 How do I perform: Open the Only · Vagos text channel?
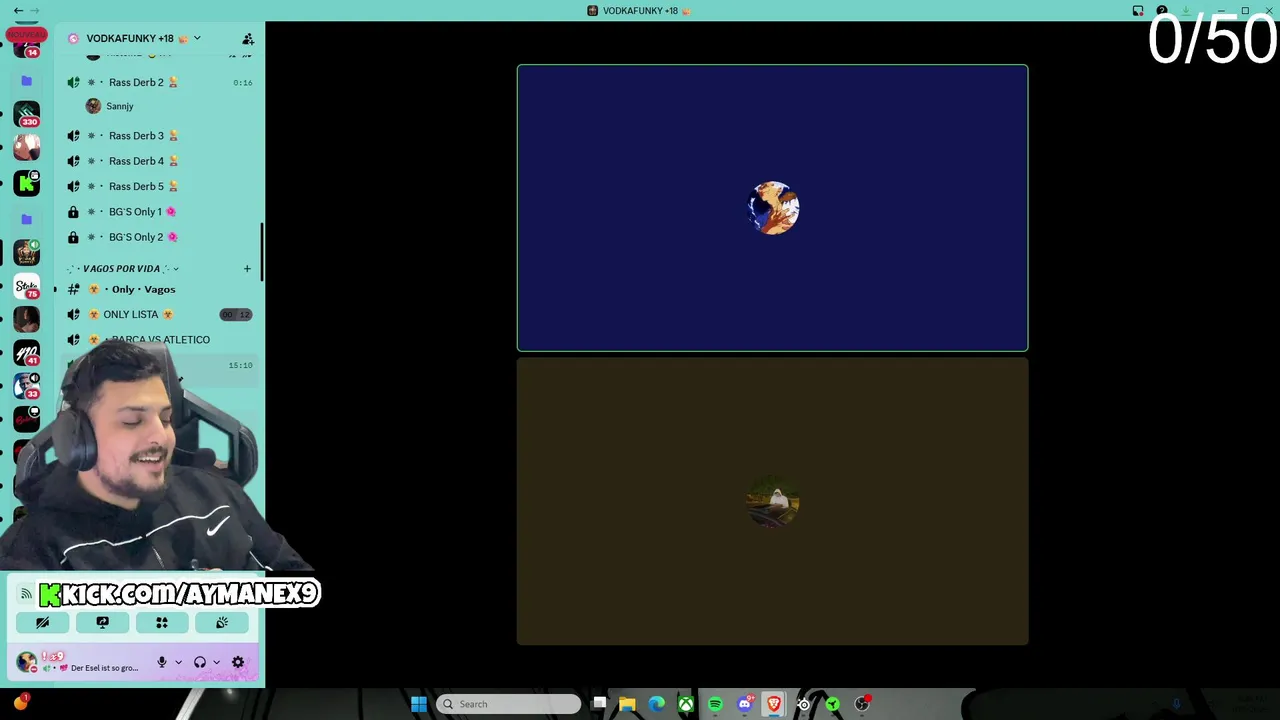[160, 289]
